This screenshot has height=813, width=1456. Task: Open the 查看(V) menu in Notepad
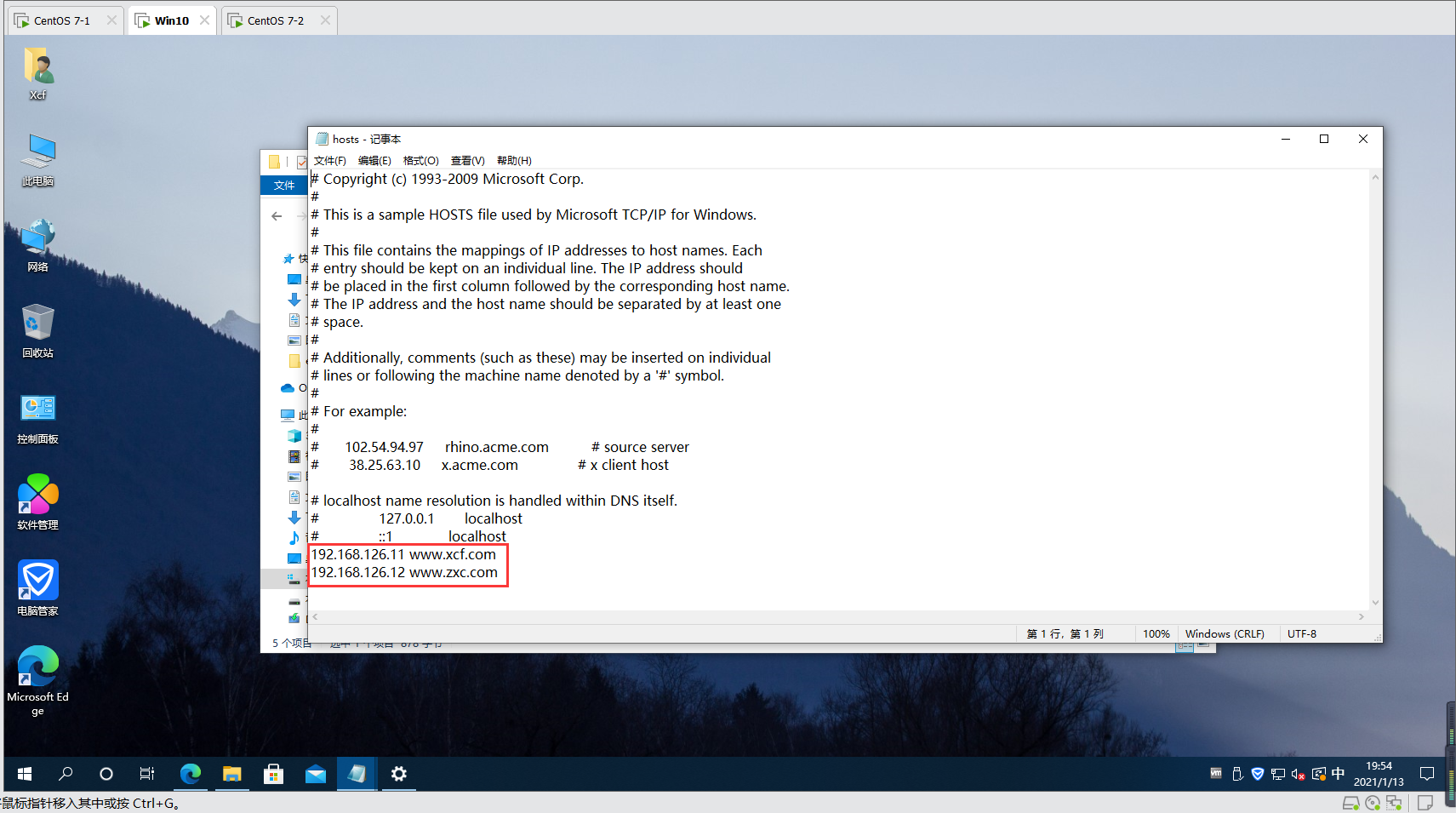pos(468,161)
